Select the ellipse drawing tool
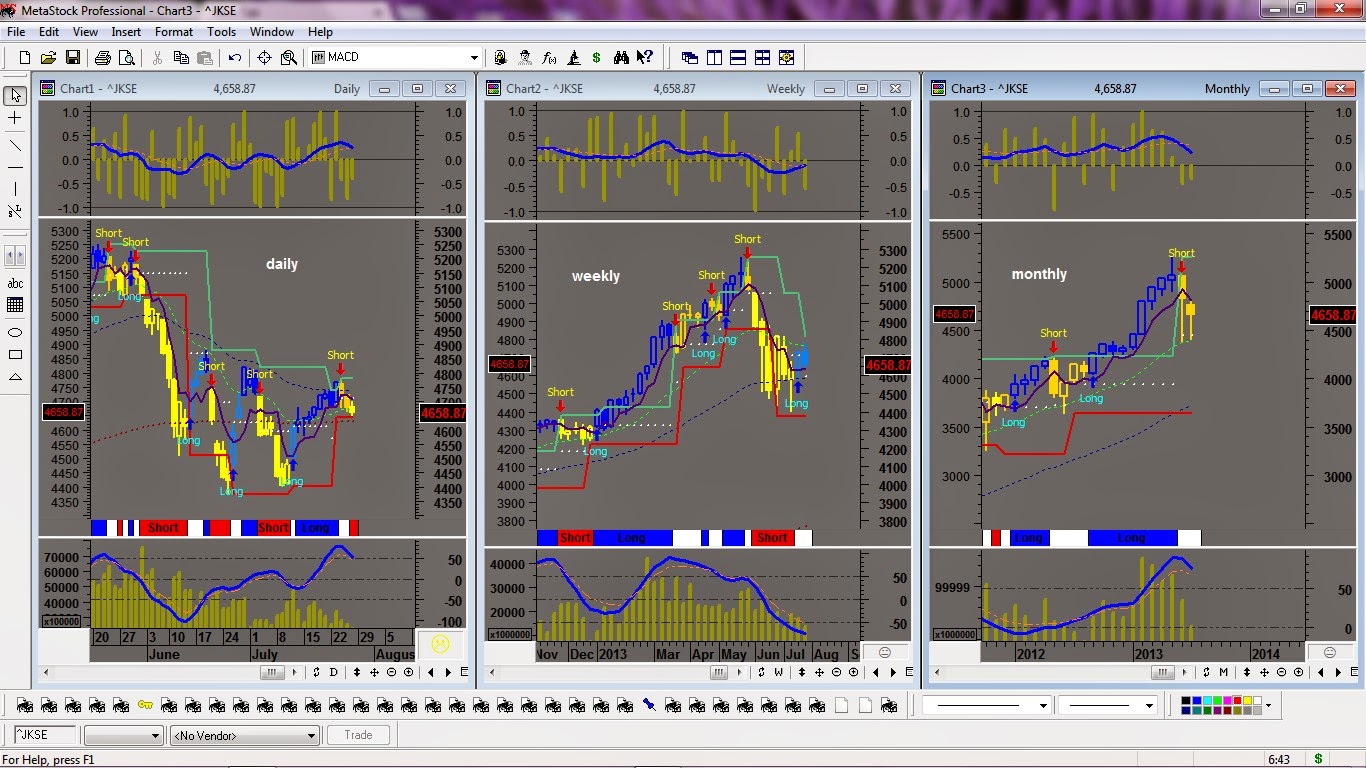 point(15,332)
